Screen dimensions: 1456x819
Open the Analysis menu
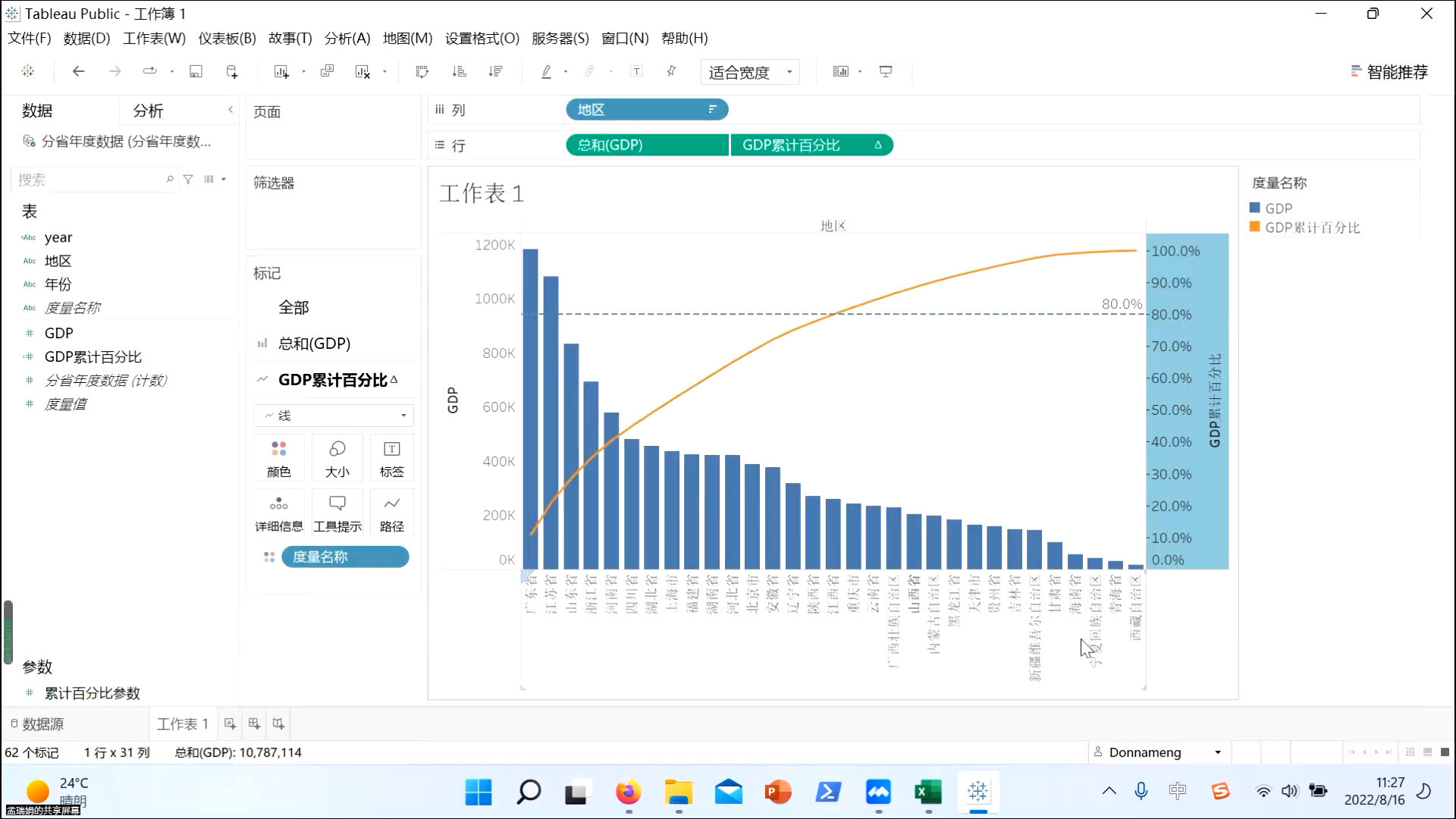(x=347, y=38)
